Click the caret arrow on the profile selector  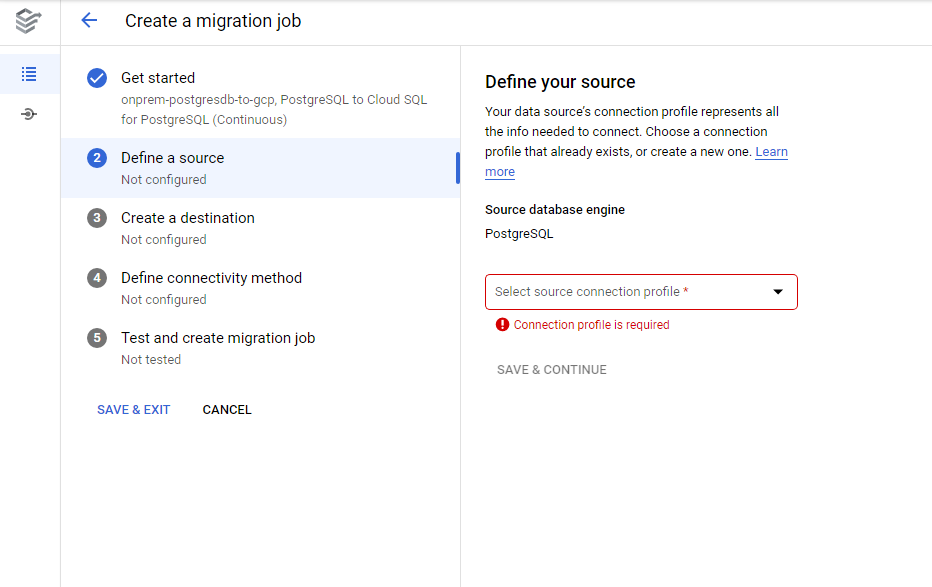[x=777, y=291]
